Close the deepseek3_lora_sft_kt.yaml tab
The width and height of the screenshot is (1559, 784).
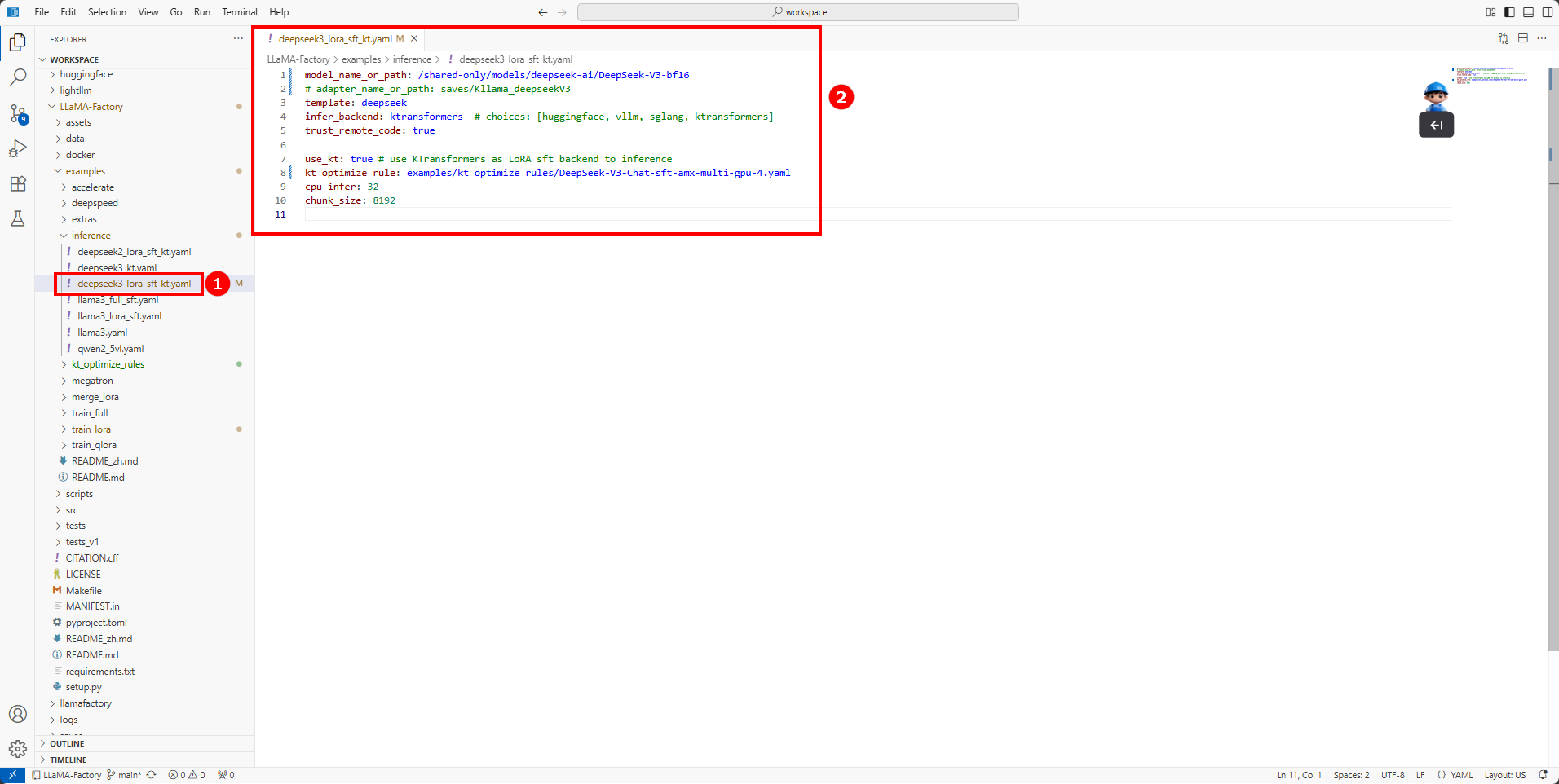point(414,38)
